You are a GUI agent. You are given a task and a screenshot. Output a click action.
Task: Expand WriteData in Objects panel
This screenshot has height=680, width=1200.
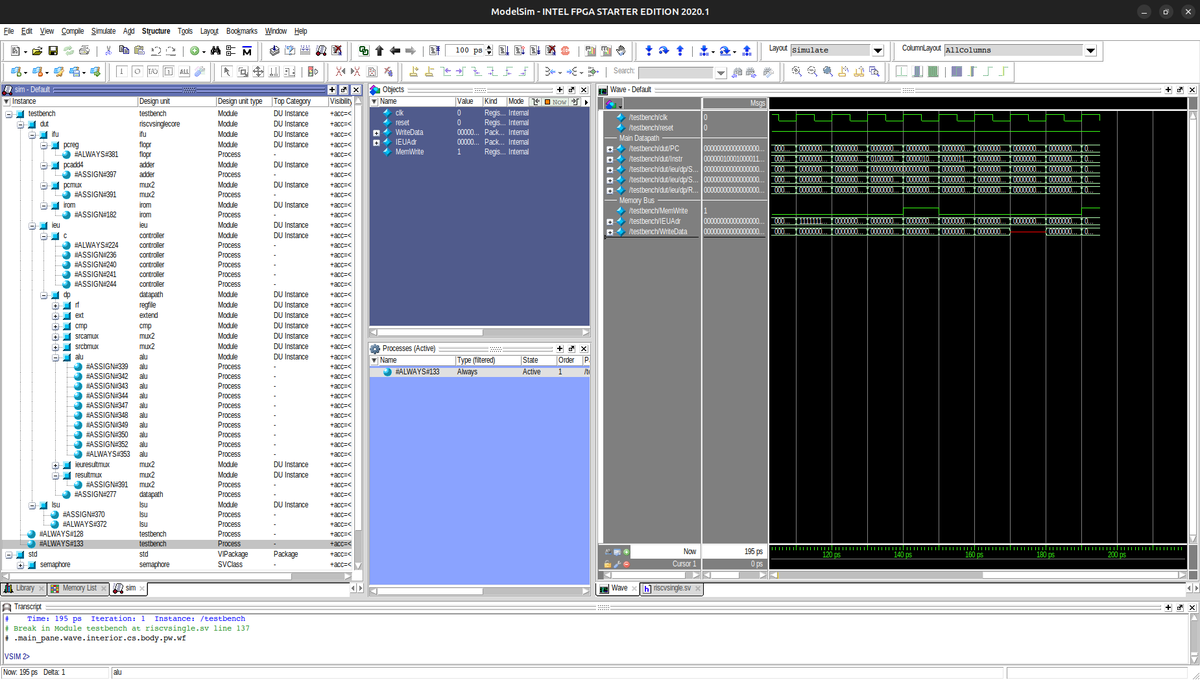click(376, 132)
